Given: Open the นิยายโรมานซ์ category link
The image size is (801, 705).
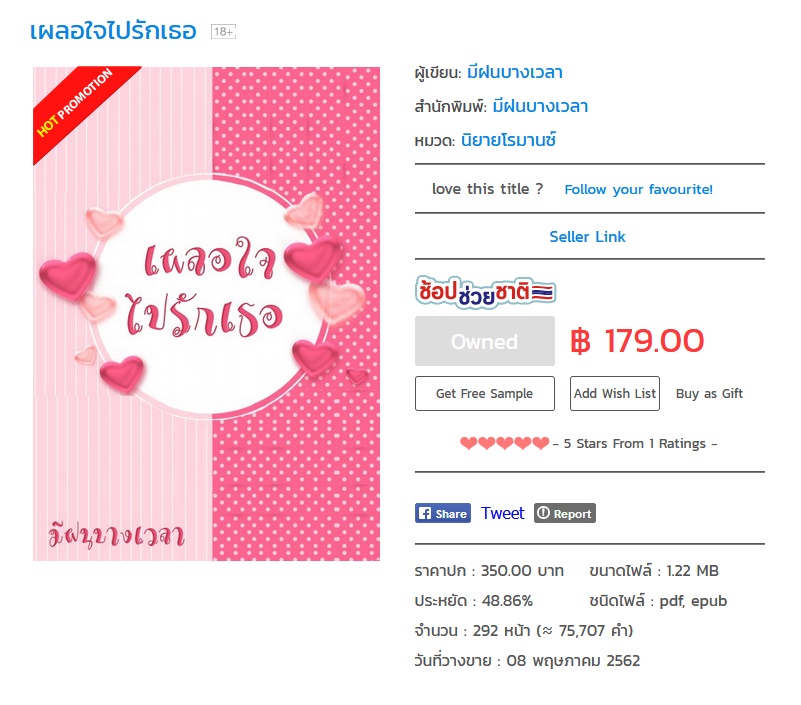Looking at the screenshot, I should tap(508, 140).
